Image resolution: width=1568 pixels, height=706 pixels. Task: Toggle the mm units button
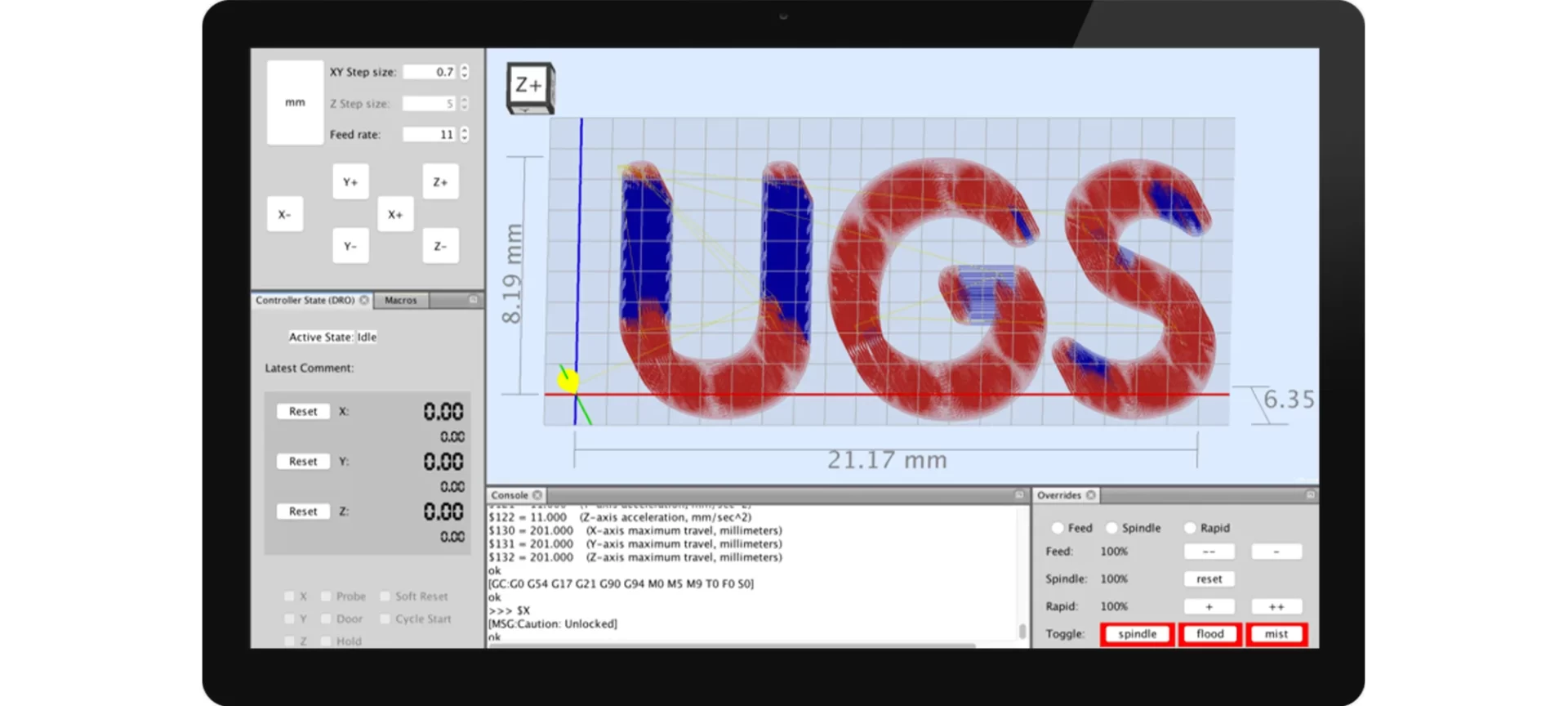tap(295, 102)
